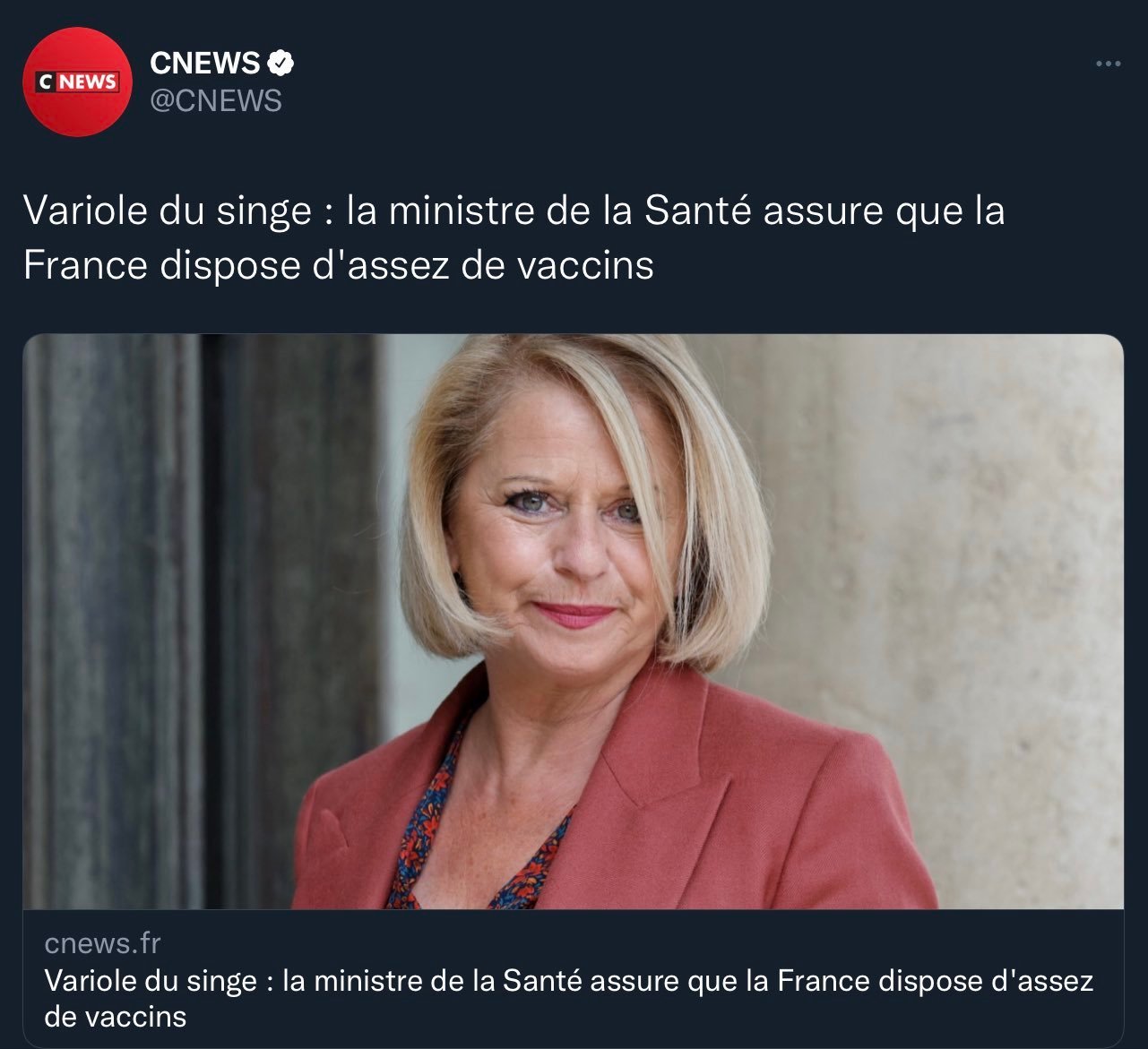1148x1049 pixels.
Task: Open the article preview photo
Action: (x=573, y=622)
